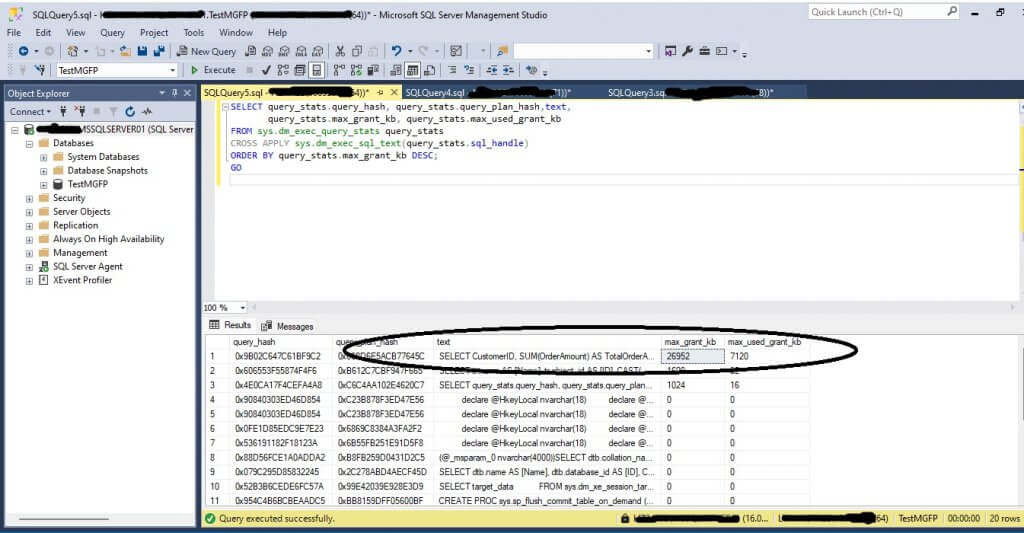
Task: Click the Undo icon in toolbar
Action: tap(397, 51)
